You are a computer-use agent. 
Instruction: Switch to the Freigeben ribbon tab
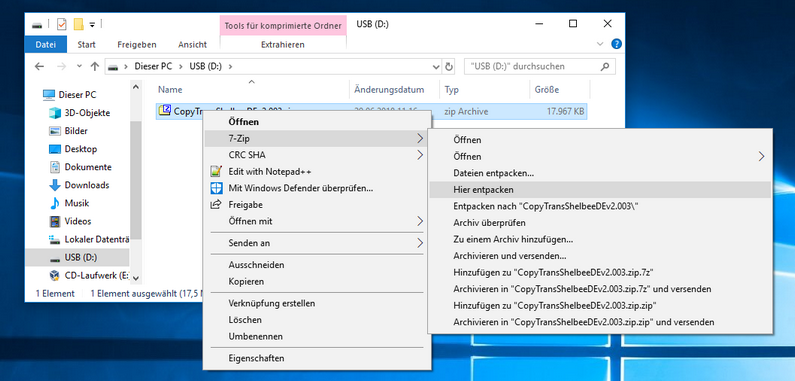pyautogui.click(x=137, y=44)
